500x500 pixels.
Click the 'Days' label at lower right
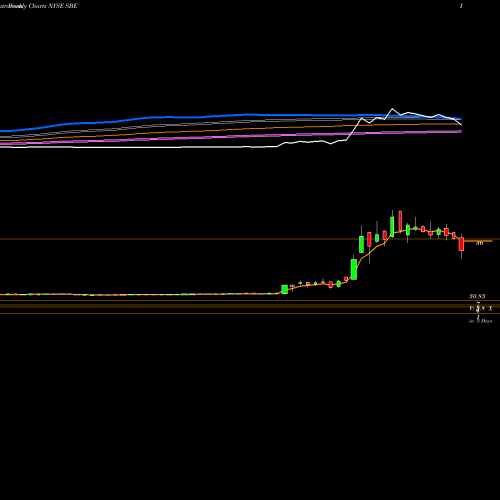point(486,321)
